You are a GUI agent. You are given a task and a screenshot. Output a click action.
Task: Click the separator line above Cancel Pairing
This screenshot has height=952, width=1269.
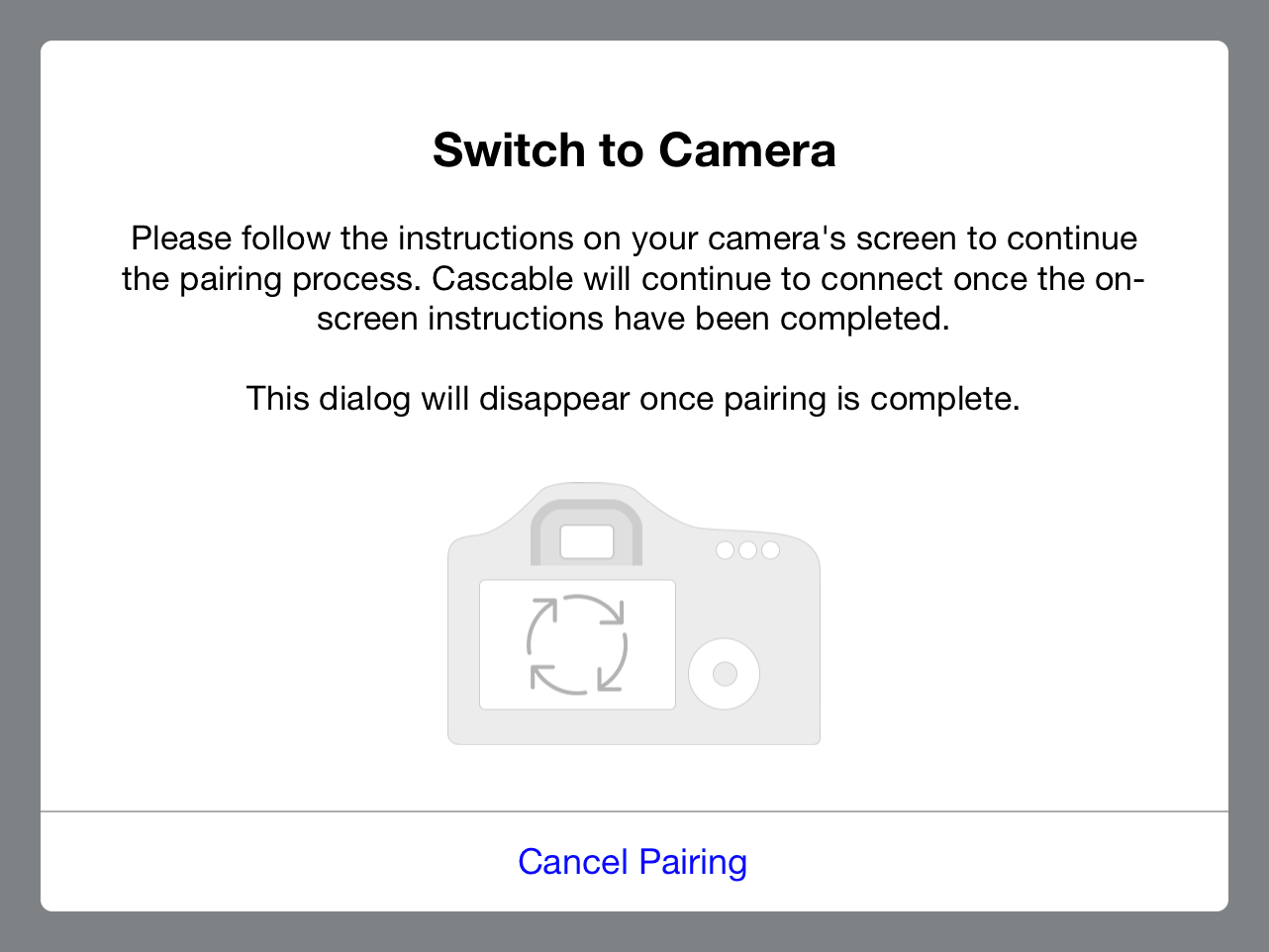(634, 811)
